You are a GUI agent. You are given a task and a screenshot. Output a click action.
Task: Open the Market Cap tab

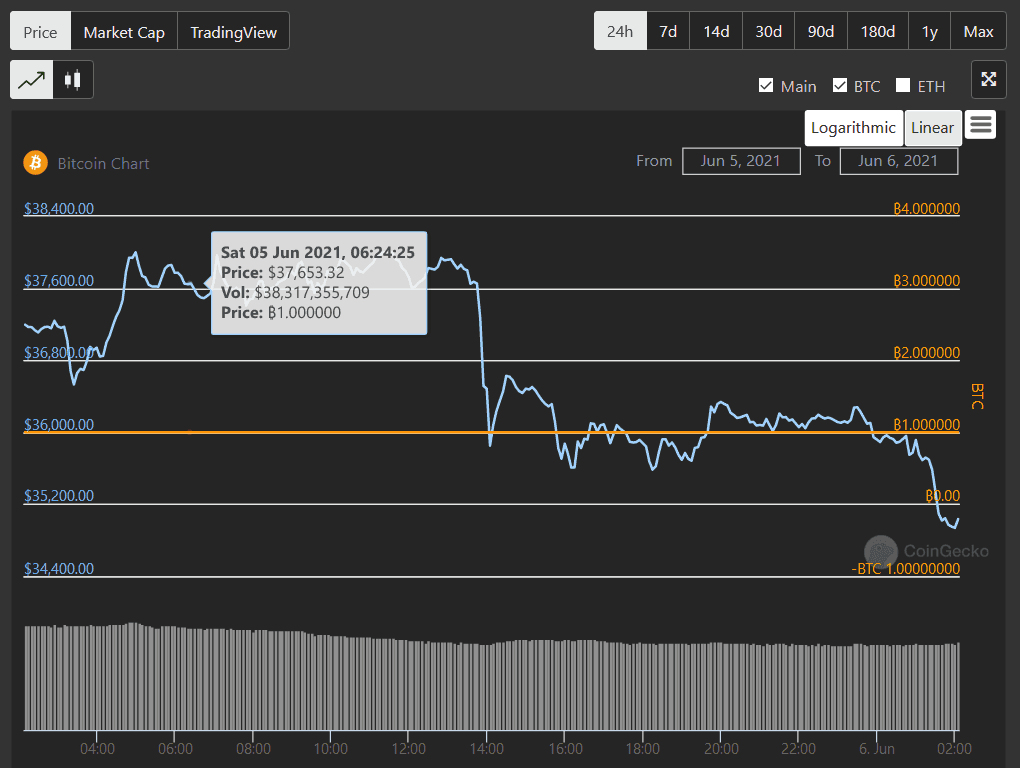(x=124, y=32)
